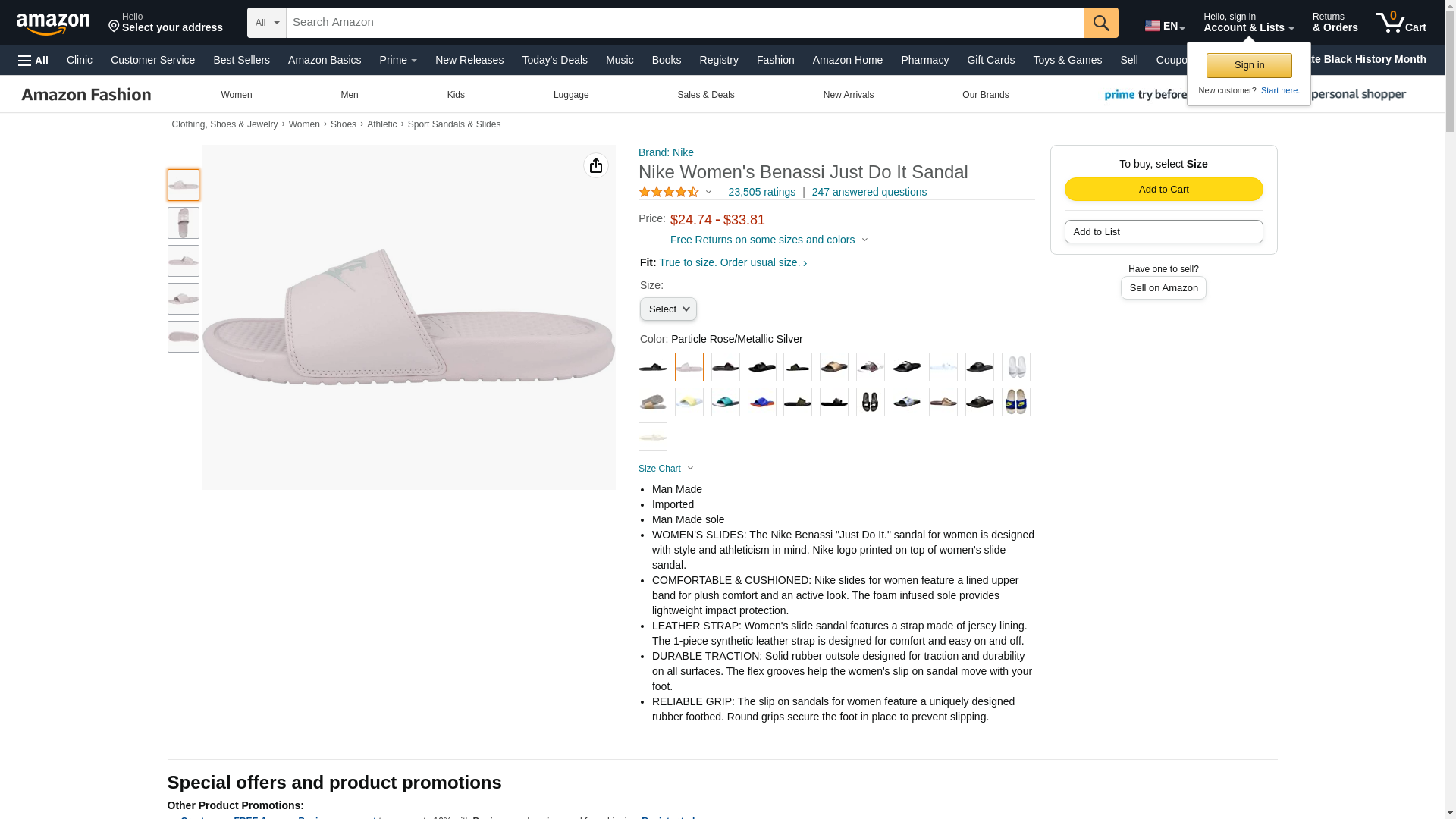Open the Size Select dropdown
This screenshot has width=1456, height=819.
tap(668, 309)
